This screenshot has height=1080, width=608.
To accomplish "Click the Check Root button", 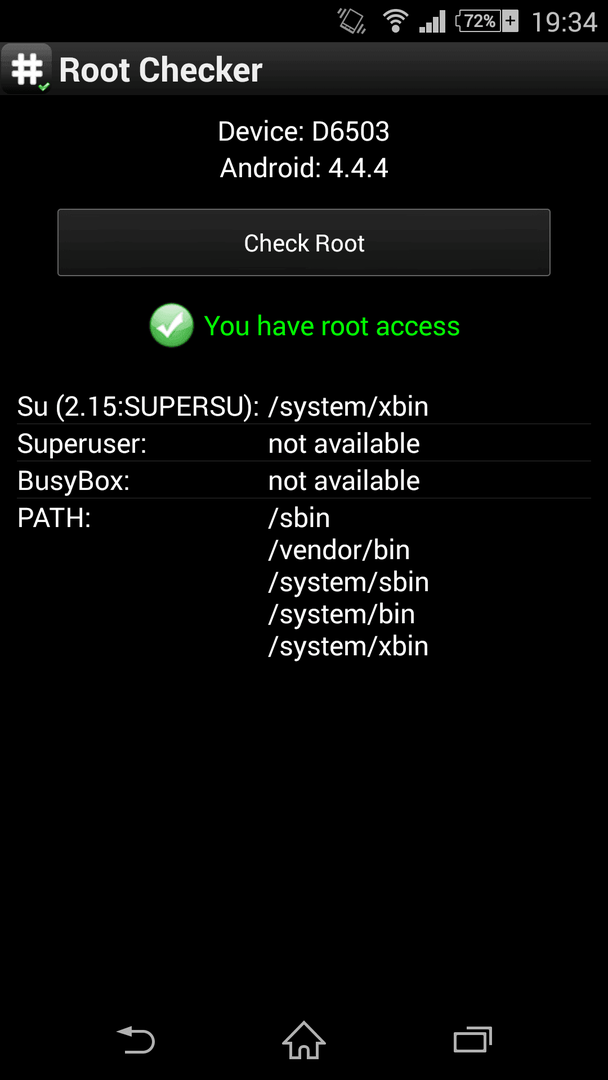I will pyautogui.click(x=304, y=242).
